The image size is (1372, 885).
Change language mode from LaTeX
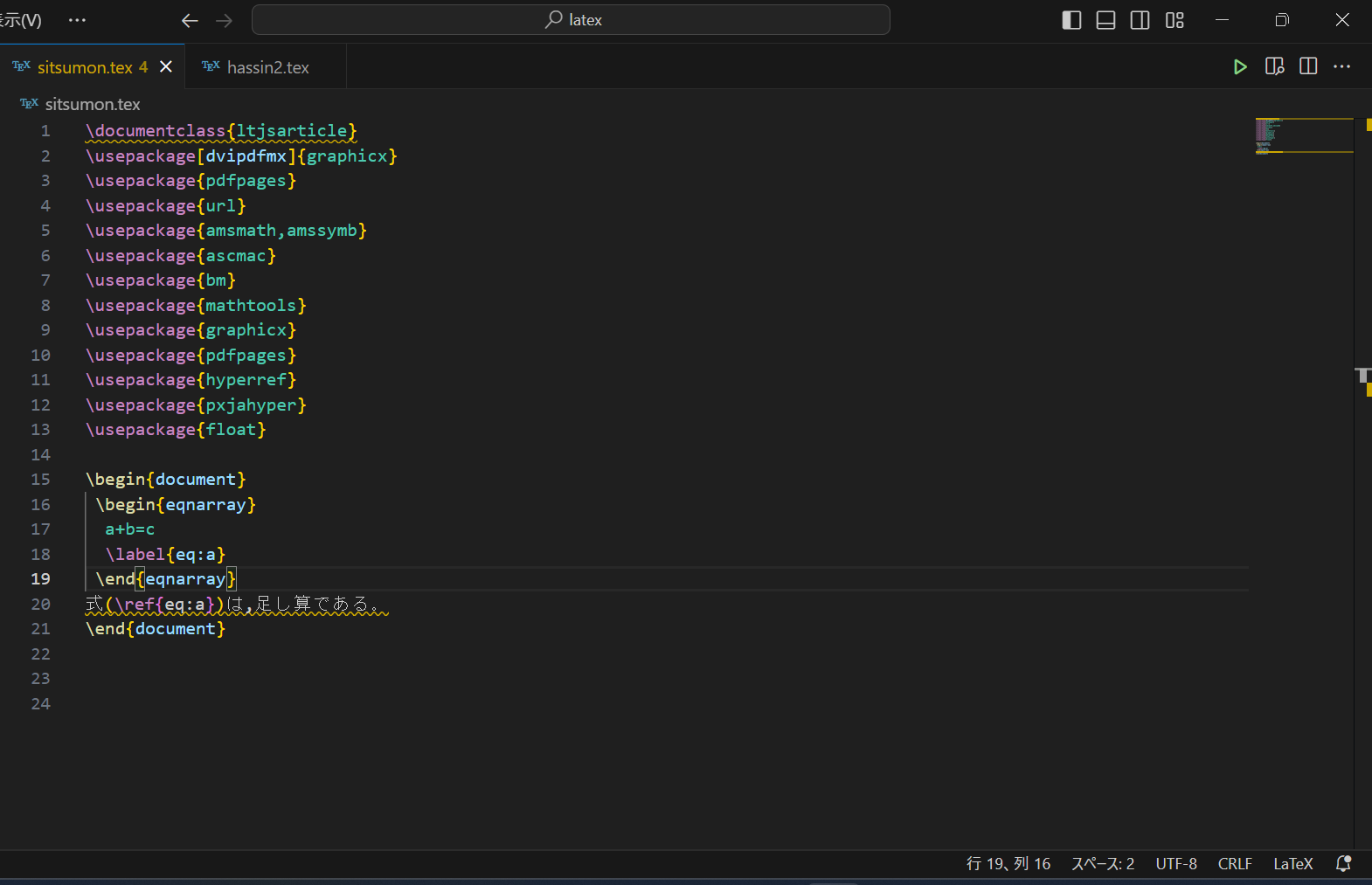pos(1292,864)
